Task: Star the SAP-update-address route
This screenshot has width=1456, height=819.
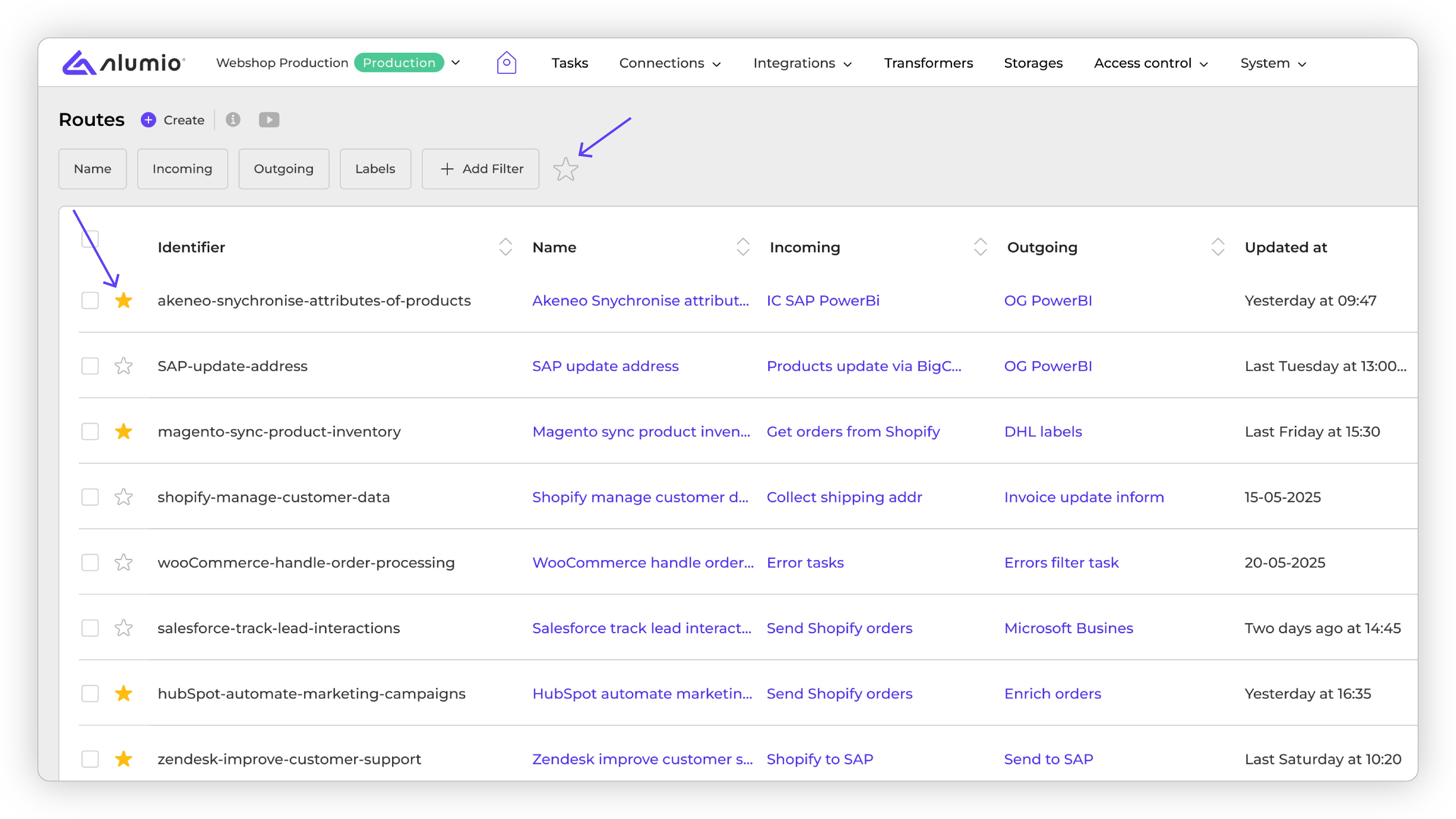Action: pyautogui.click(x=123, y=366)
